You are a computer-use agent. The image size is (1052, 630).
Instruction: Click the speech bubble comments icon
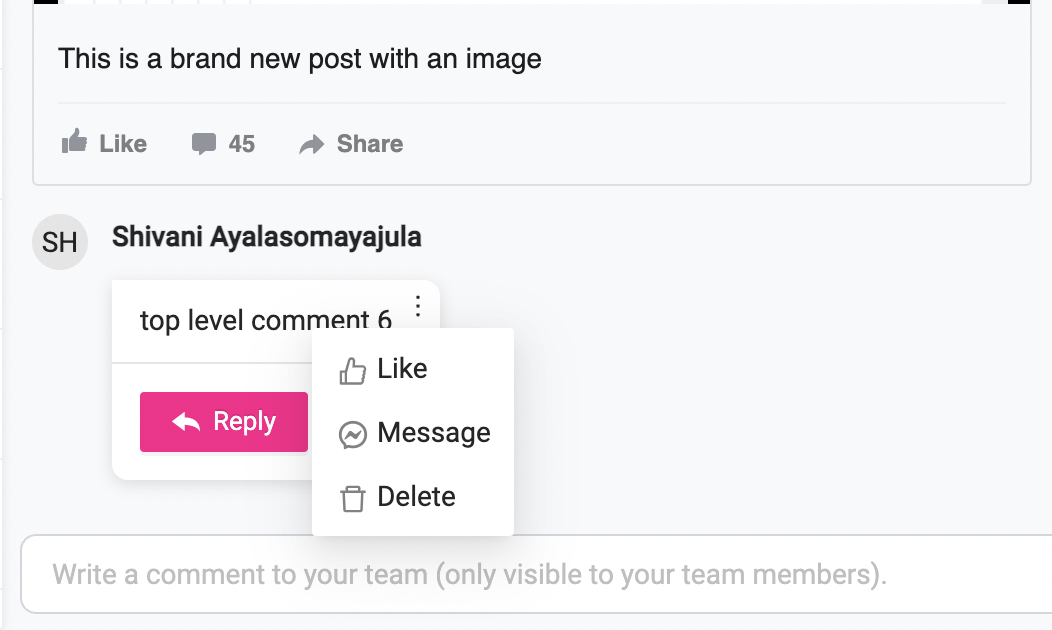pos(204,144)
